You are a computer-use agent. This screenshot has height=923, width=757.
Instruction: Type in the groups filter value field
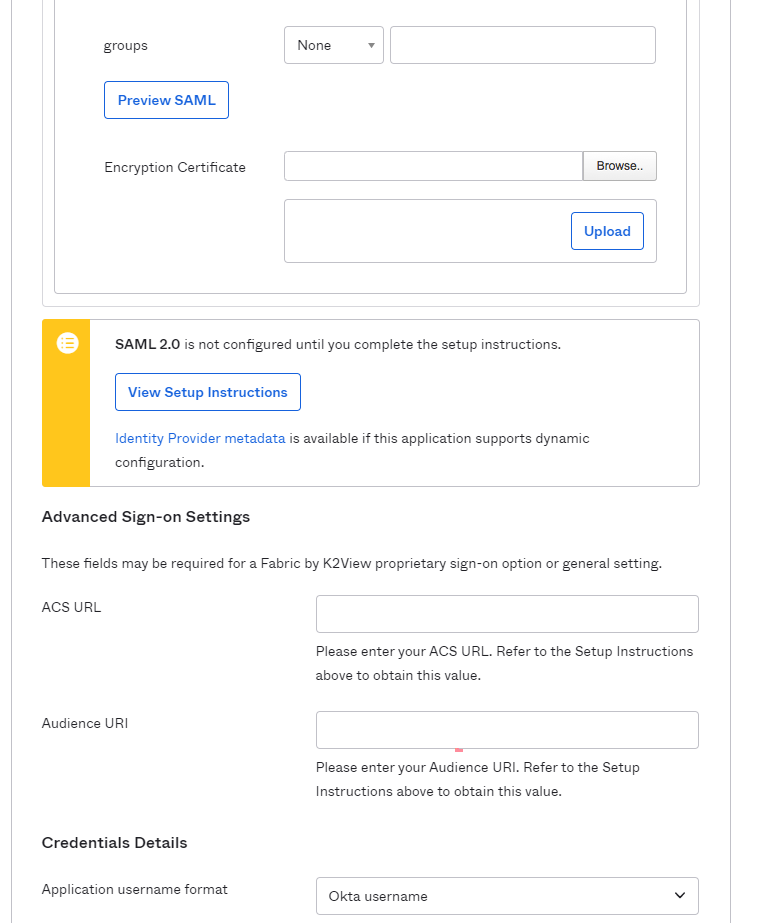(522, 45)
